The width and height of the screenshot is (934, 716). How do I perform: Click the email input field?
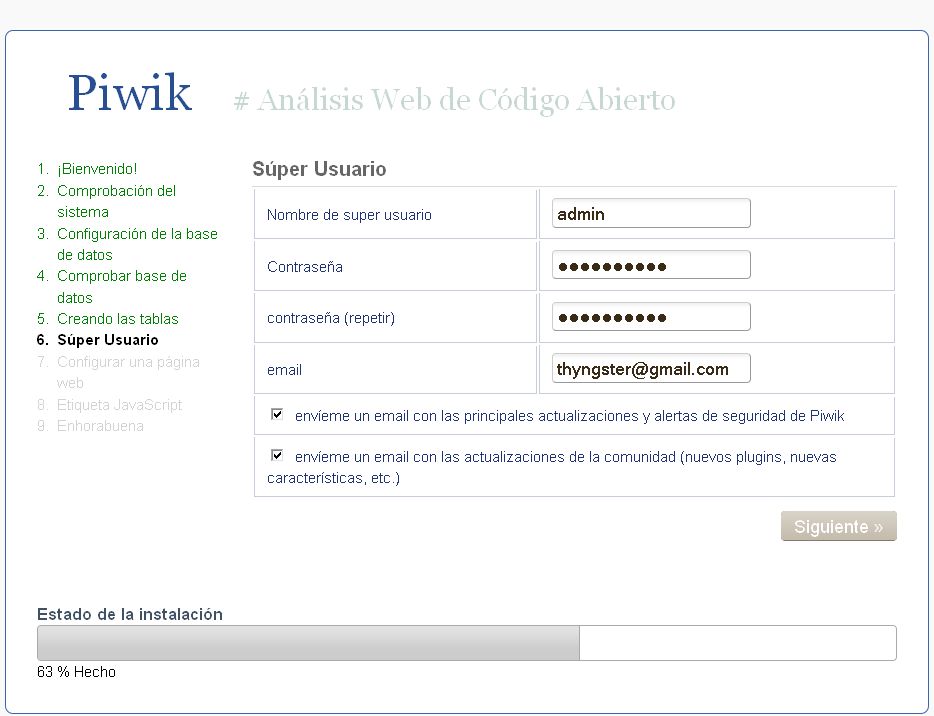(x=651, y=369)
